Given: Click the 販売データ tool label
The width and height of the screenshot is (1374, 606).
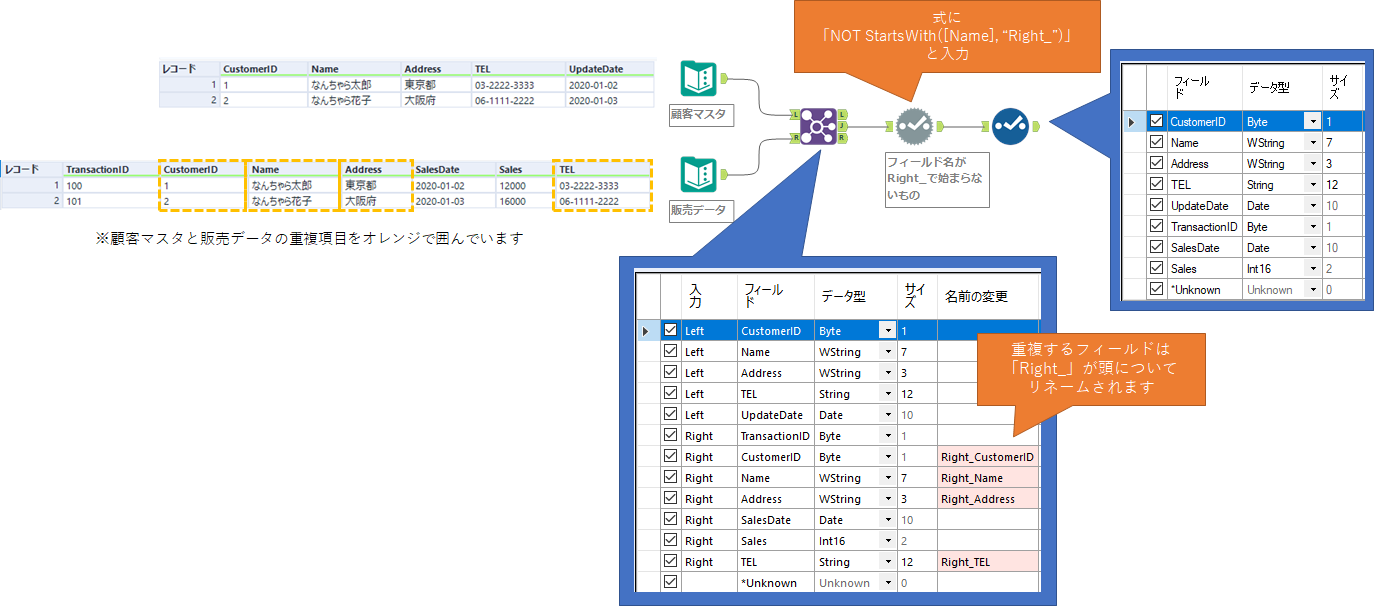Looking at the screenshot, I should [x=700, y=210].
